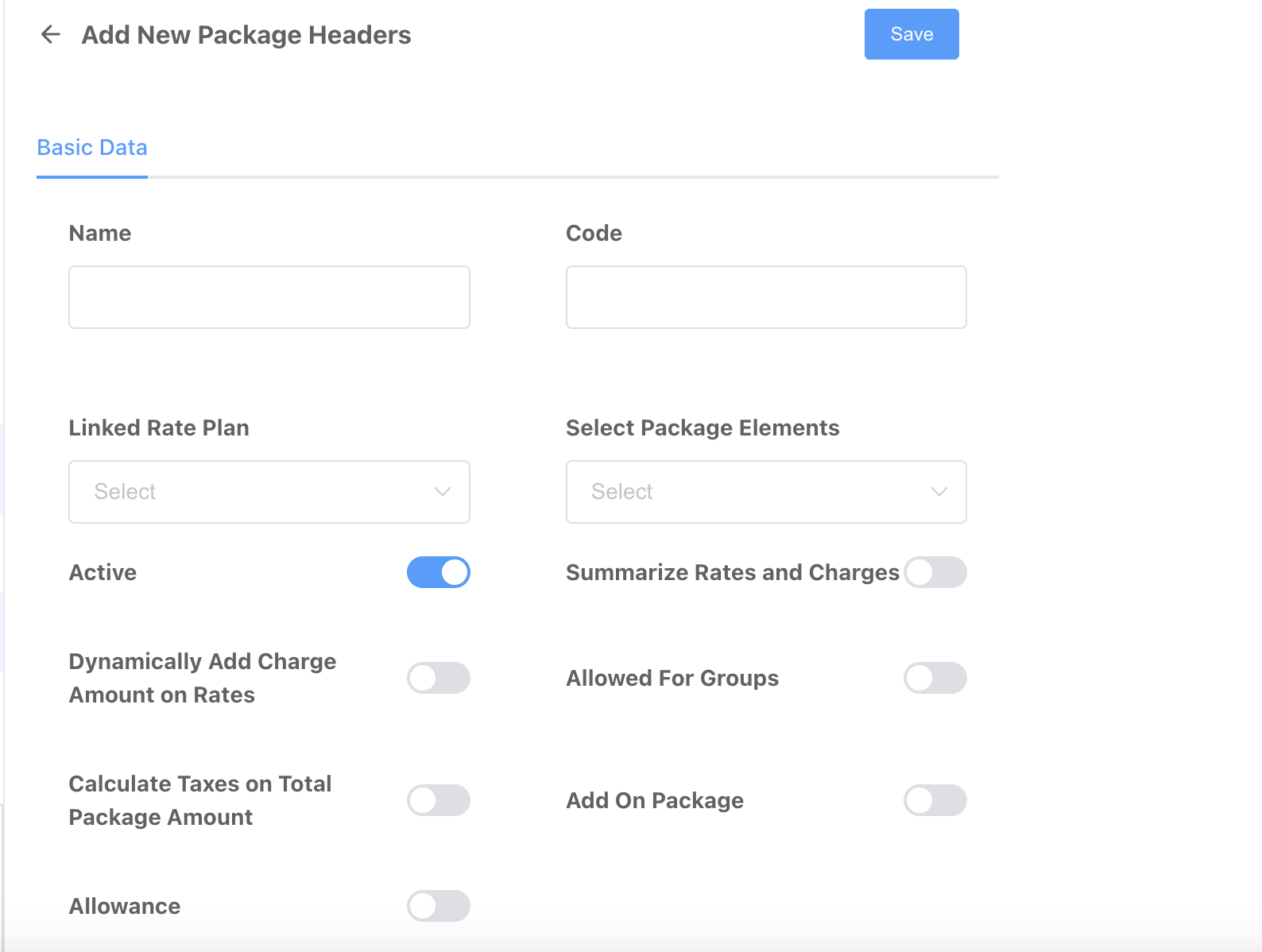Click into the Name input field
1262x952 pixels.
click(269, 297)
